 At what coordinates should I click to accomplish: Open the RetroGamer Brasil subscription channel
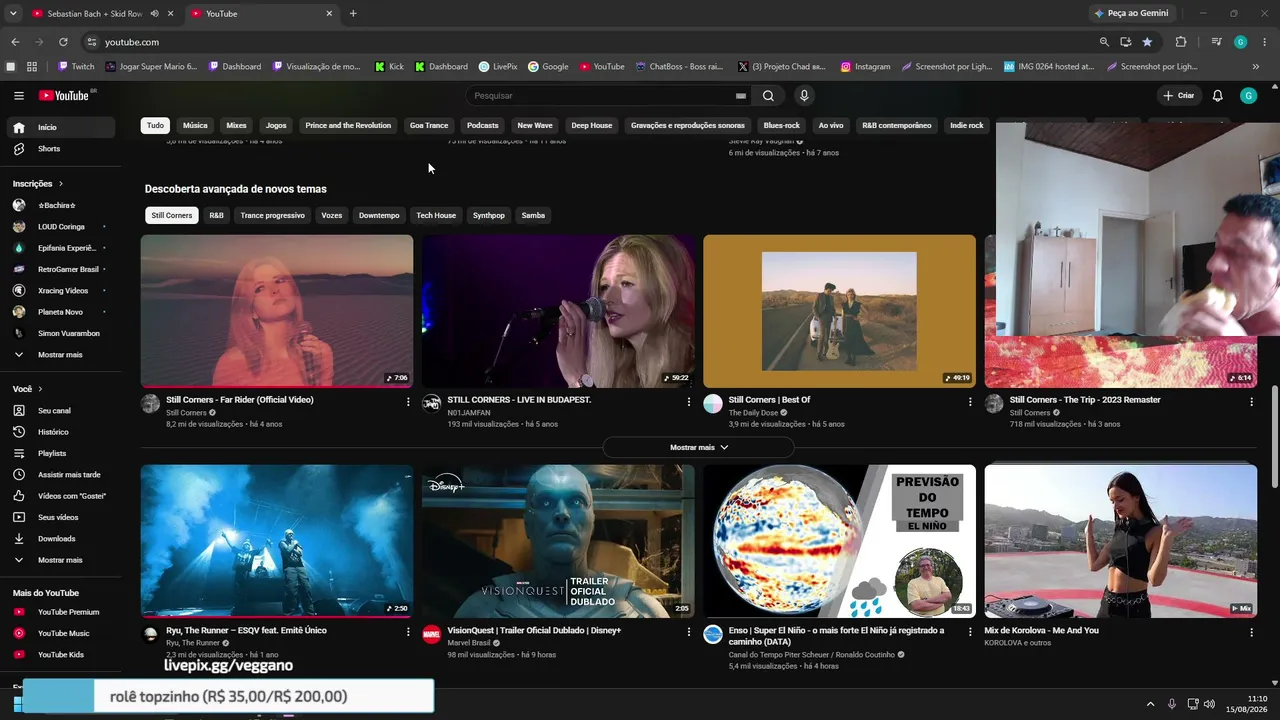click(58, 270)
